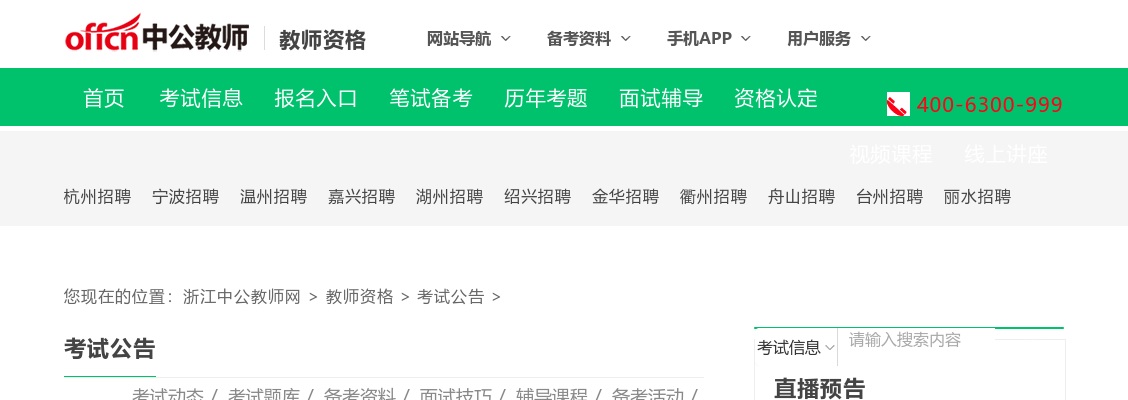1128x400 pixels.
Task: Open the 用户服务 dropdown menu
Action: pyautogui.click(x=828, y=39)
